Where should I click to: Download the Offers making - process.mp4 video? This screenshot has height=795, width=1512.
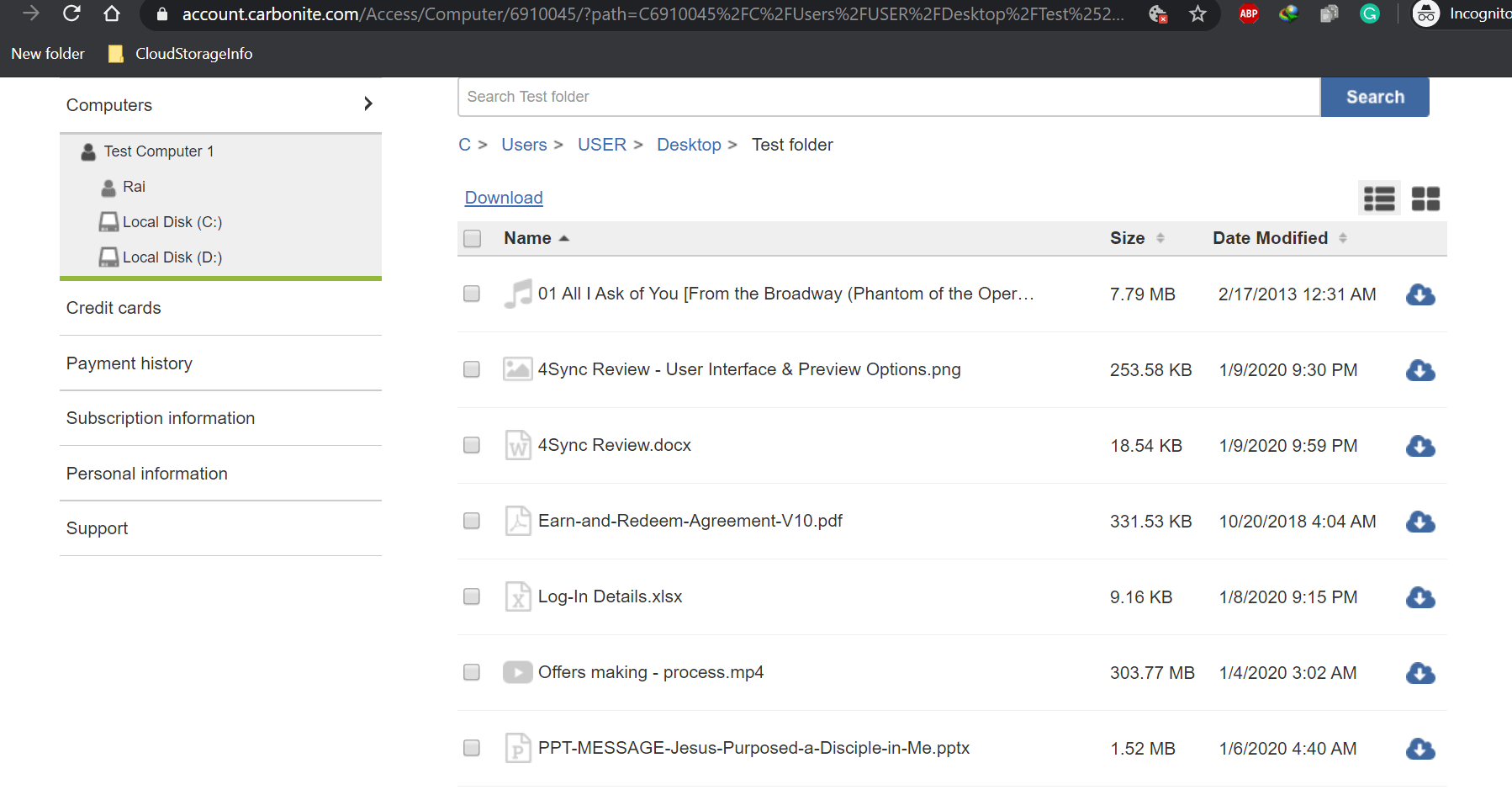pos(1420,673)
